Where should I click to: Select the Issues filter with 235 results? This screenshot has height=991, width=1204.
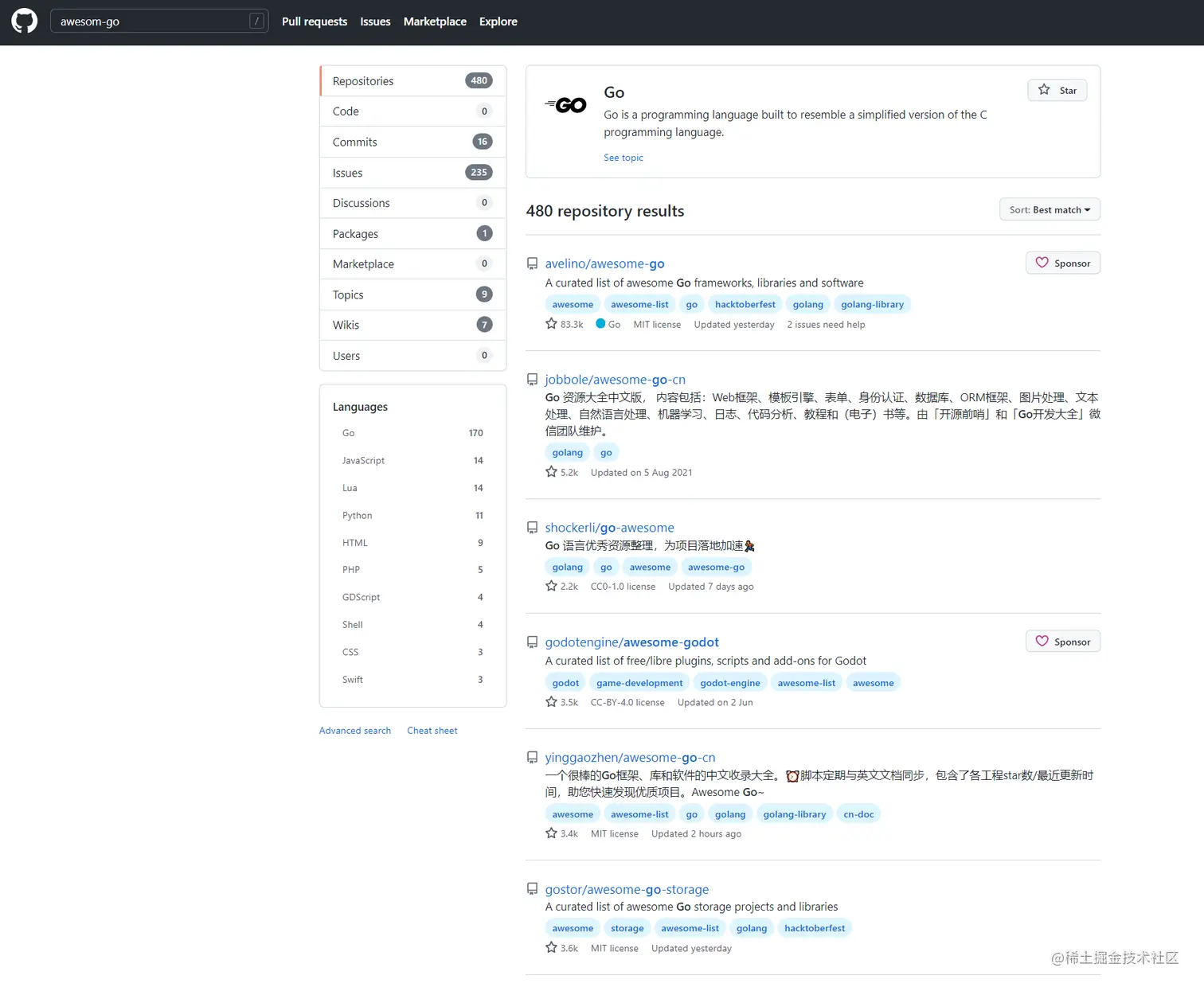point(412,173)
